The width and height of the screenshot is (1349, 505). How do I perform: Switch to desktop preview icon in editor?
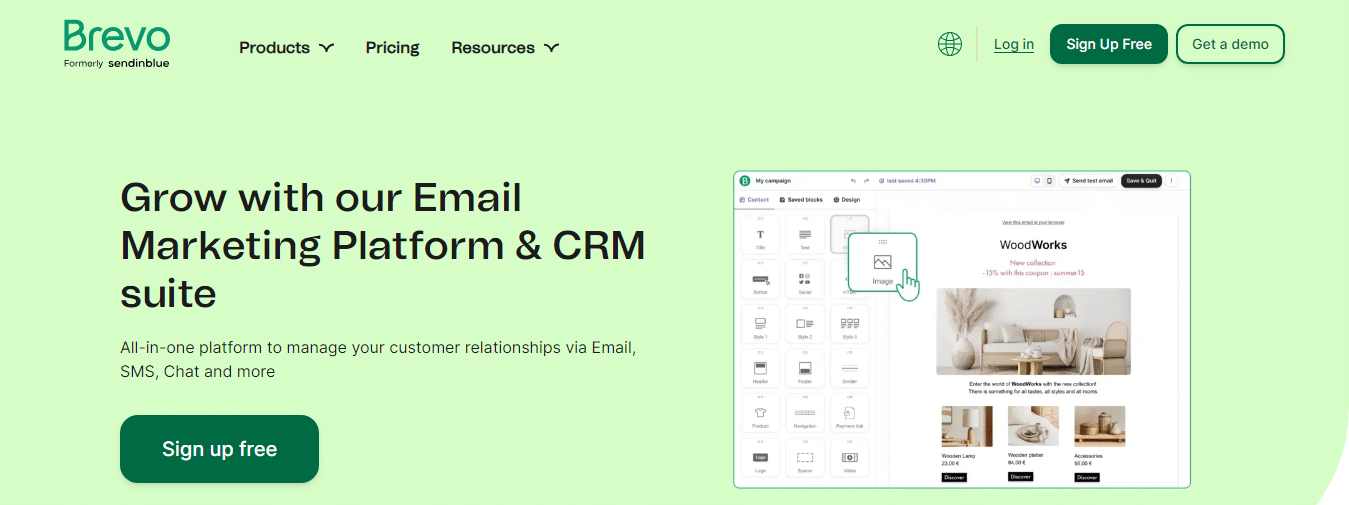(x=1037, y=181)
